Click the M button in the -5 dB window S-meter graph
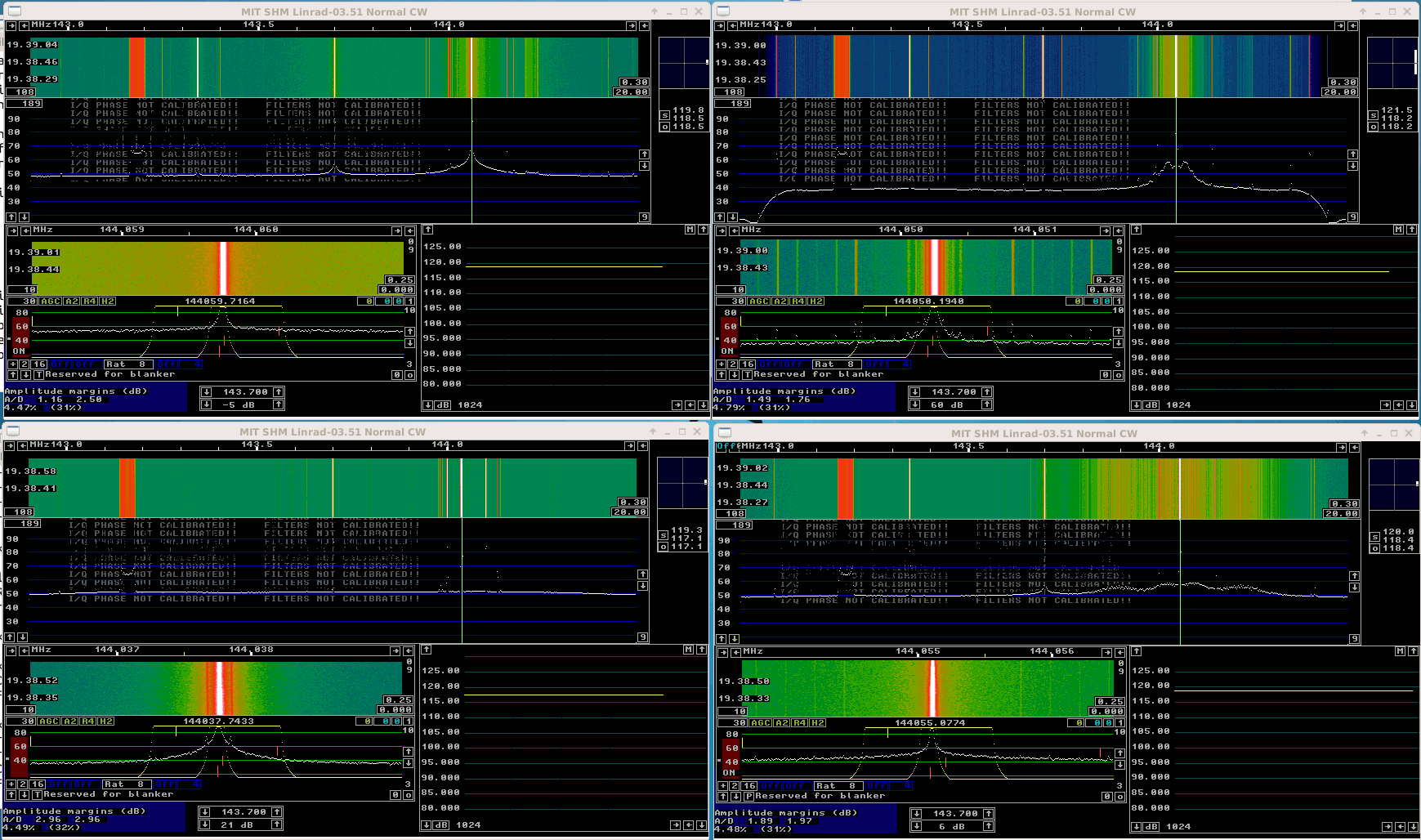The height and width of the screenshot is (840, 1421). point(690,230)
